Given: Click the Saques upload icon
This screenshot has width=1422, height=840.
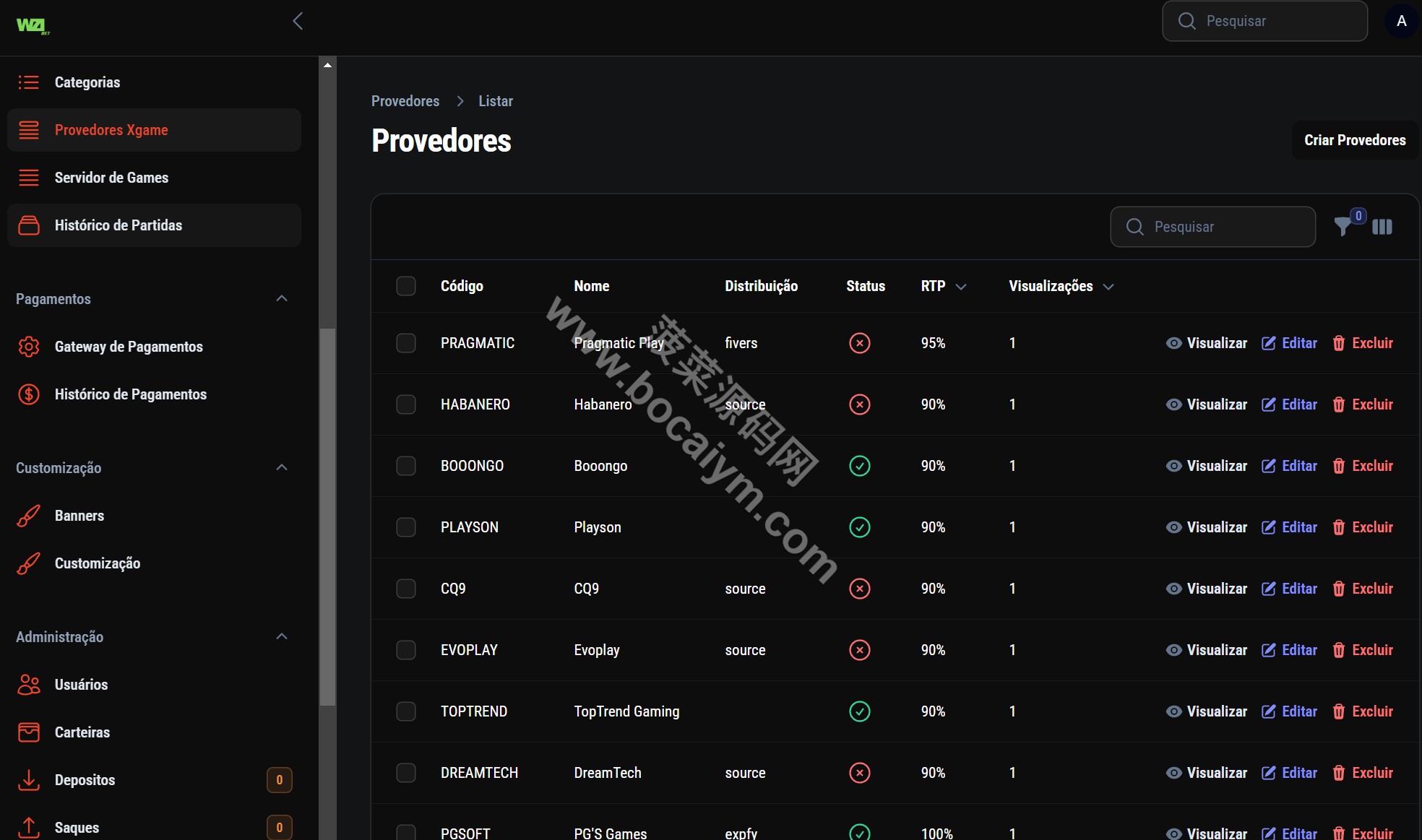Looking at the screenshot, I should [29, 828].
